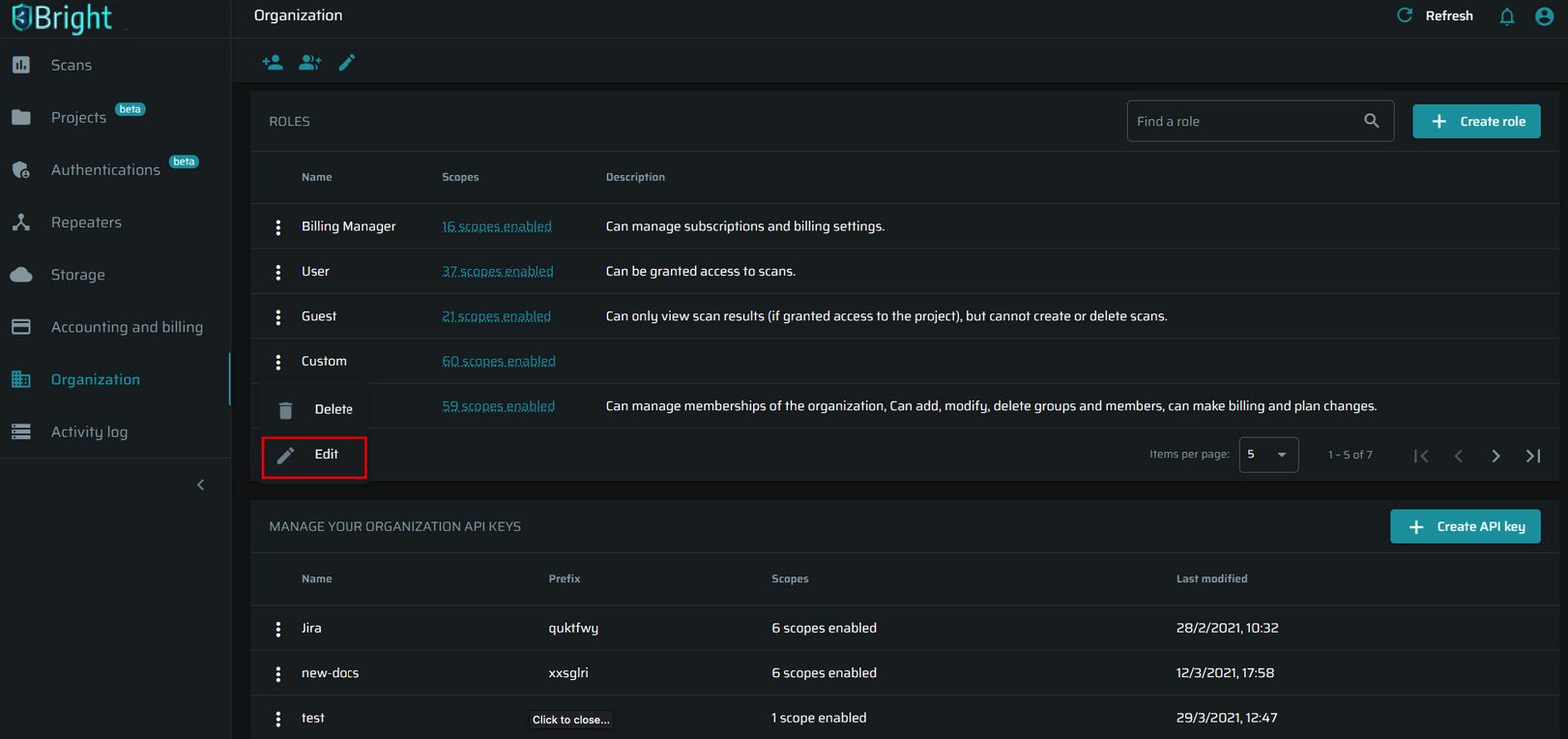Open the 37 scopes enabled link
Image resolution: width=1568 pixels, height=739 pixels.
498,272
